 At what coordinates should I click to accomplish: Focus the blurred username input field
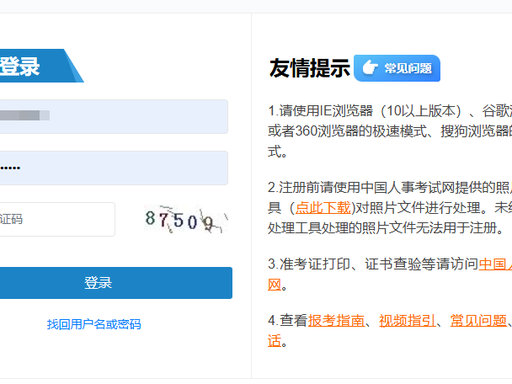pyautogui.click(x=114, y=116)
